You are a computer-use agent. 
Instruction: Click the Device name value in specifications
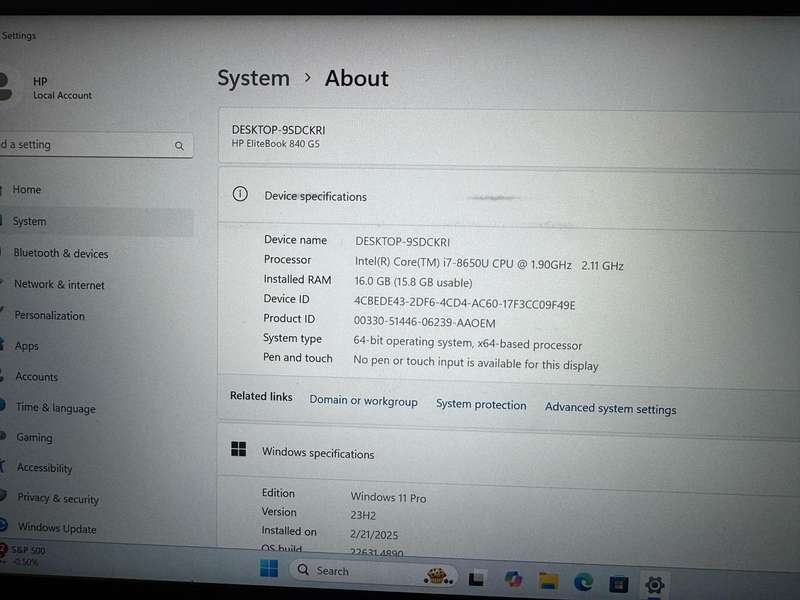(403, 241)
